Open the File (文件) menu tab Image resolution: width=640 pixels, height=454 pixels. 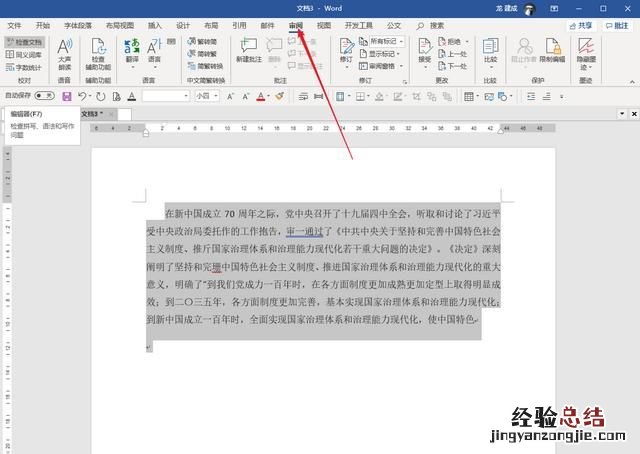pyautogui.click(x=14, y=25)
